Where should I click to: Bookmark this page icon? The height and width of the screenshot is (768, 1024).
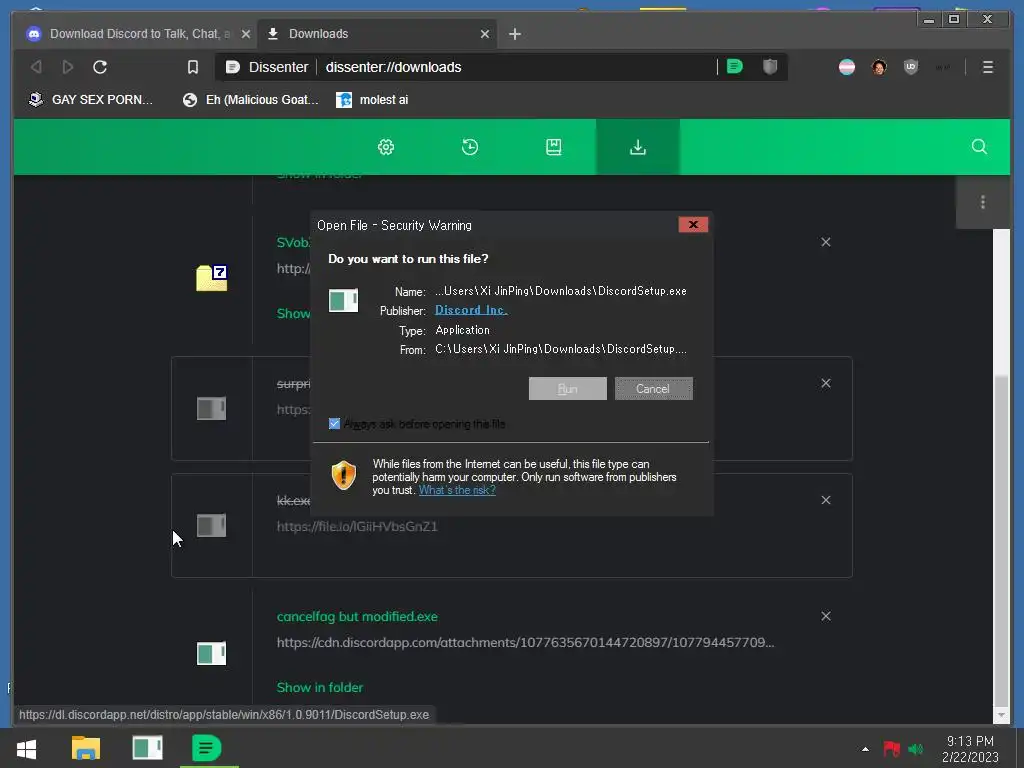(x=193, y=67)
